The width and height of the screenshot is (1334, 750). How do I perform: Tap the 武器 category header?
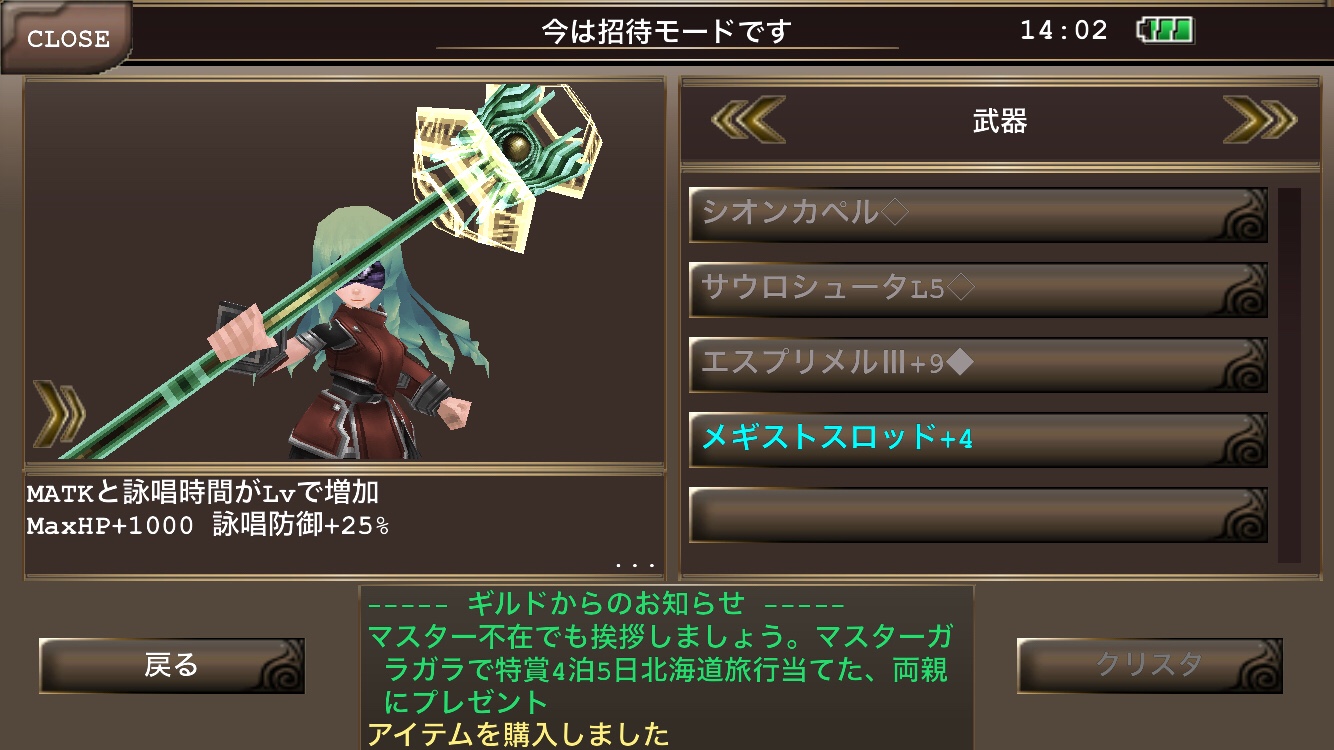(1000, 121)
